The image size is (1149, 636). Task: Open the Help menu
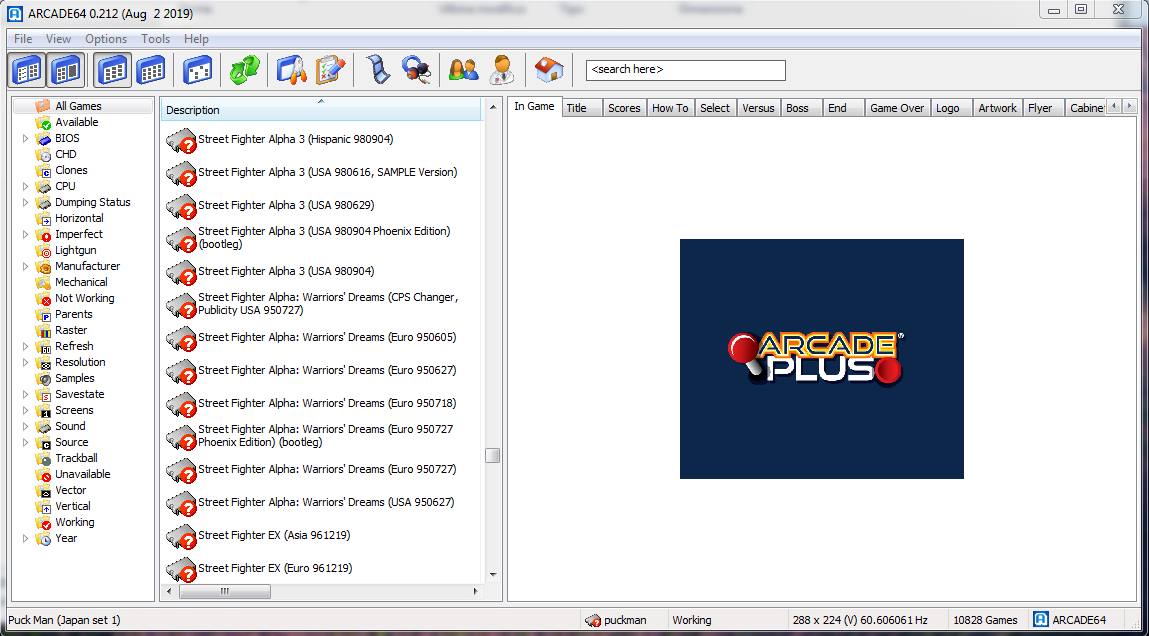pos(196,39)
